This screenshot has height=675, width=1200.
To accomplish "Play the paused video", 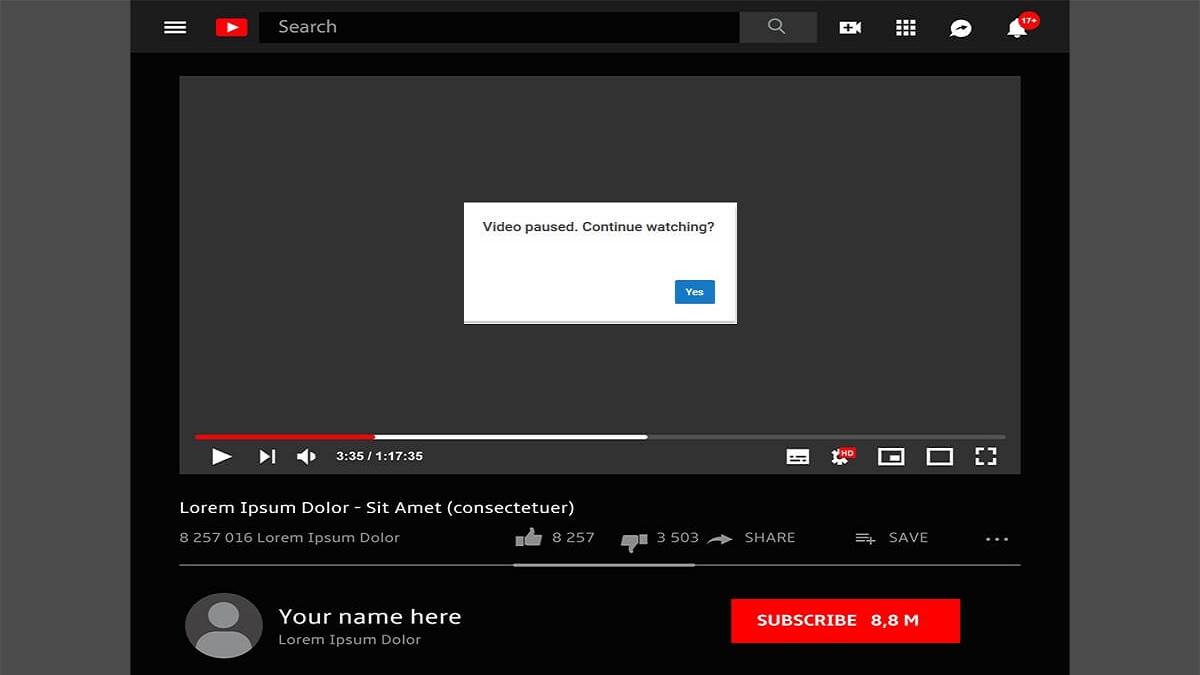I will 222,456.
